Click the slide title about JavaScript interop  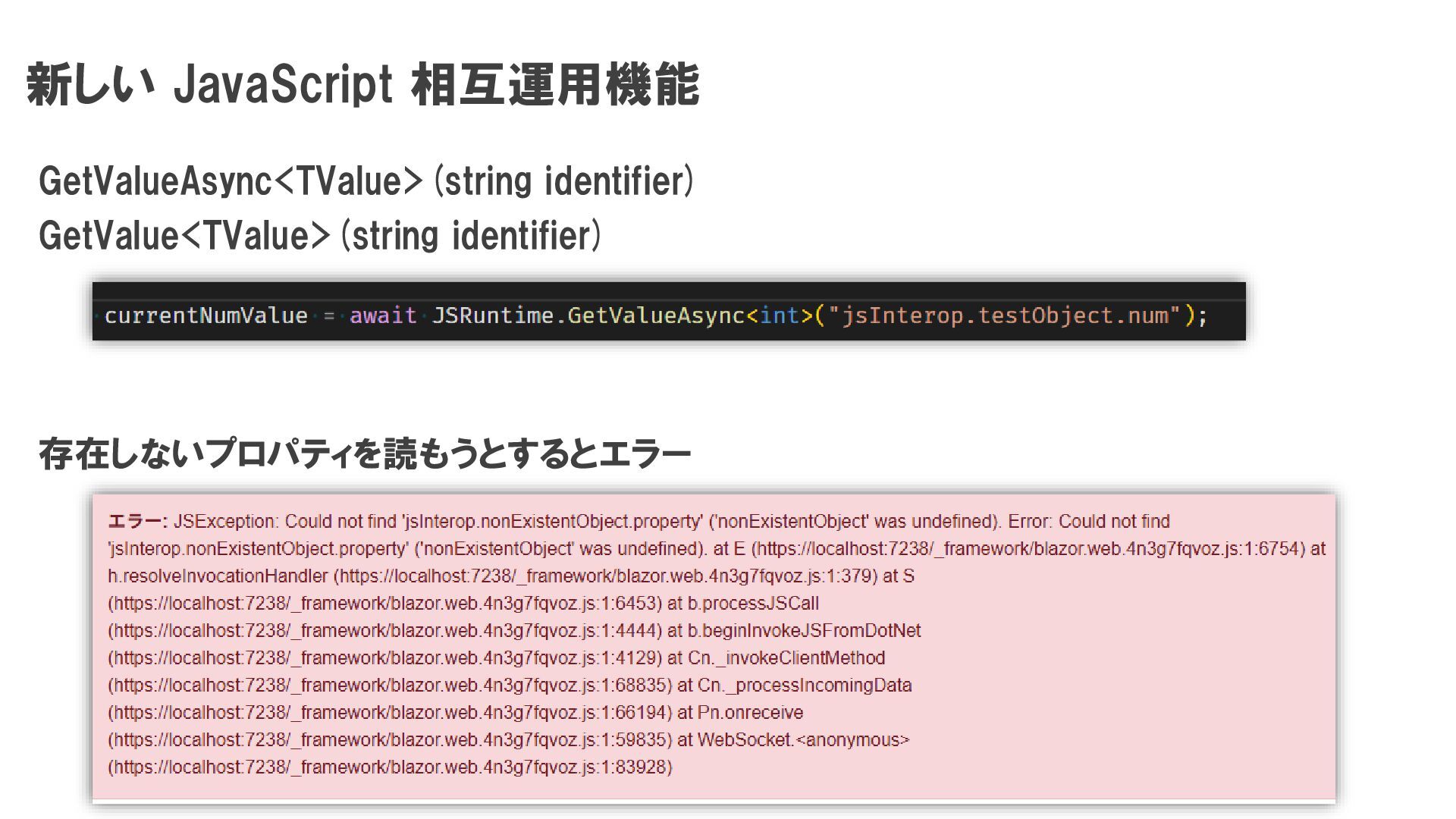pyautogui.click(x=362, y=84)
